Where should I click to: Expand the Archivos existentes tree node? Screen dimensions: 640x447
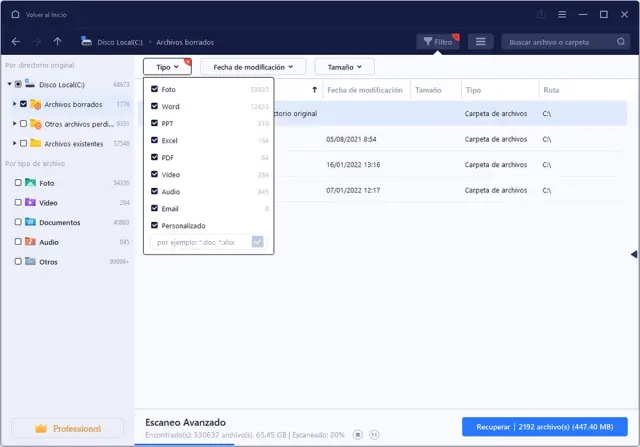pos(14,143)
